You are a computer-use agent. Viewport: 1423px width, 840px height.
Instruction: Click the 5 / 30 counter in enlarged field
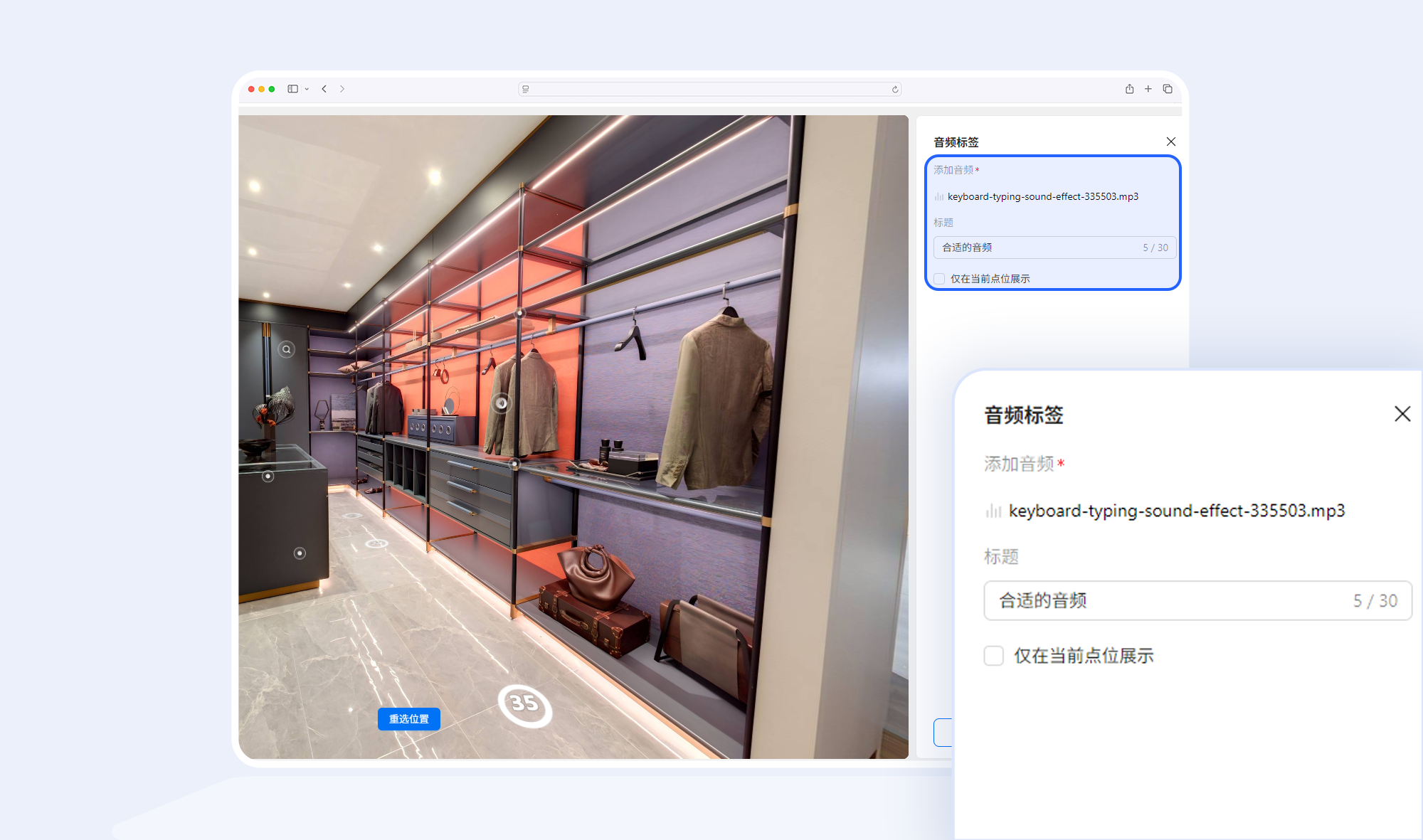pos(1375,601)
